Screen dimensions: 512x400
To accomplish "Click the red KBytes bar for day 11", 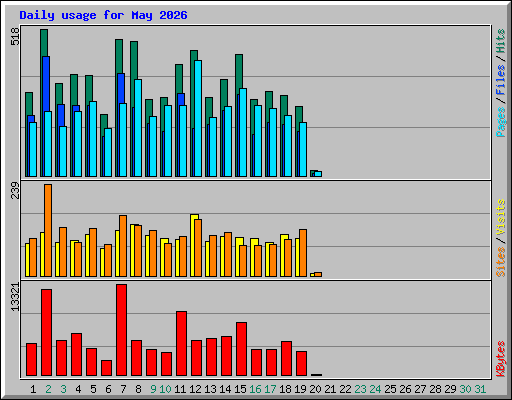I will [x=182, y=344].
